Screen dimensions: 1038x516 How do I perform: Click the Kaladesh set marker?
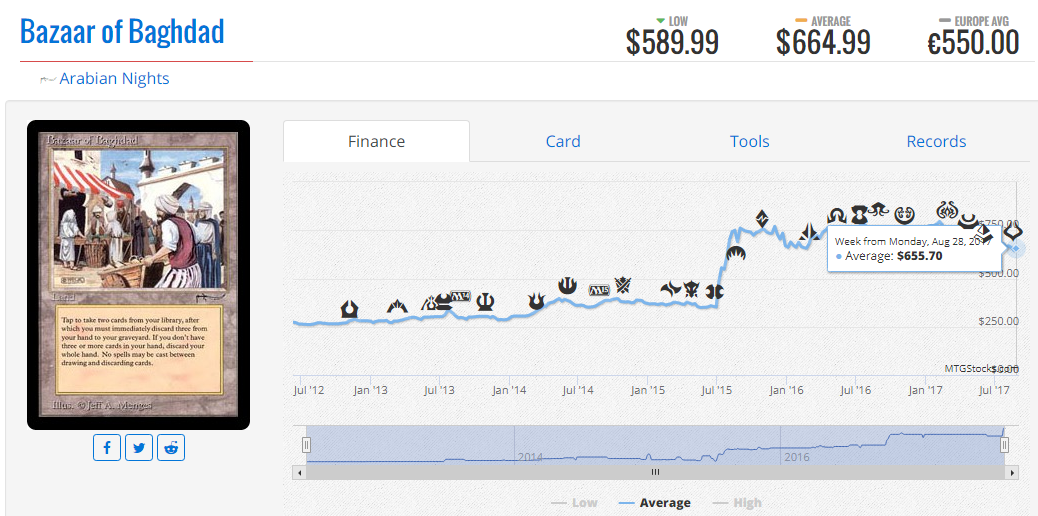[x=904, y=215]
